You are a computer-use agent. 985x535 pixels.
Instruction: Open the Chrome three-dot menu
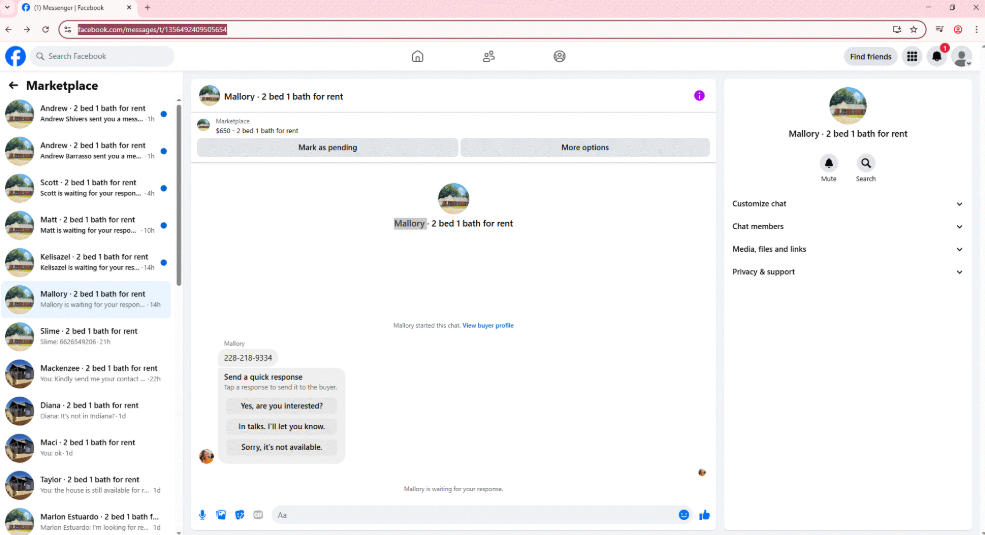(x=976, y=30)
